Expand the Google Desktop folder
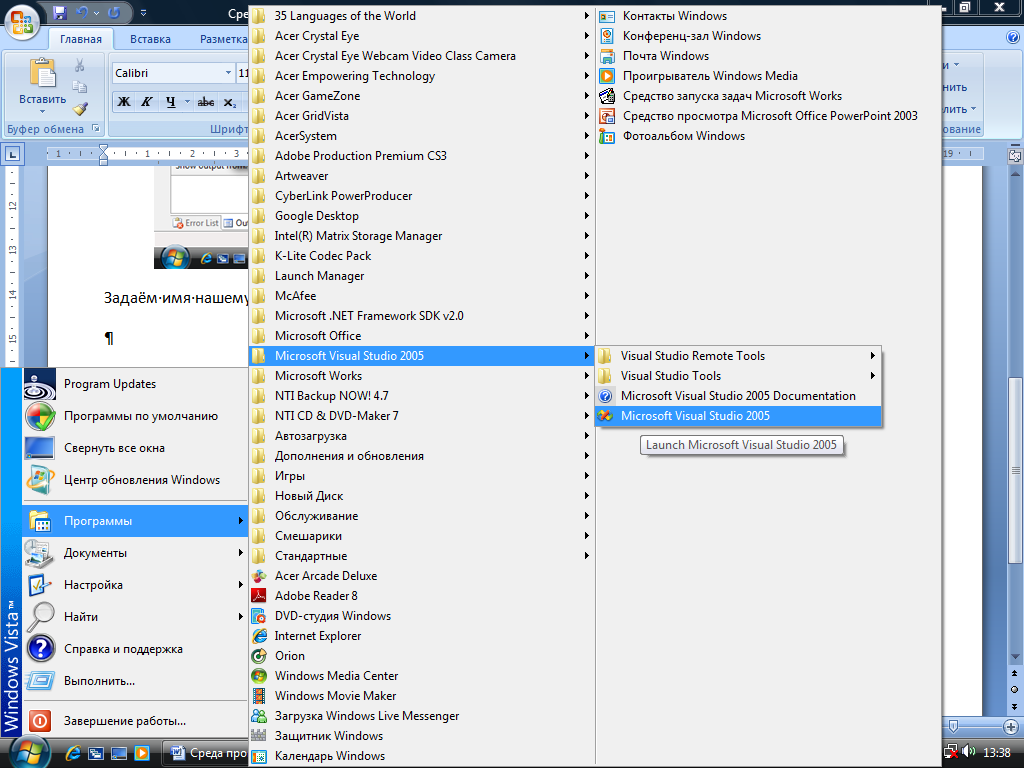The width and height of the screenshot is (1024, 768). point(422,216)
